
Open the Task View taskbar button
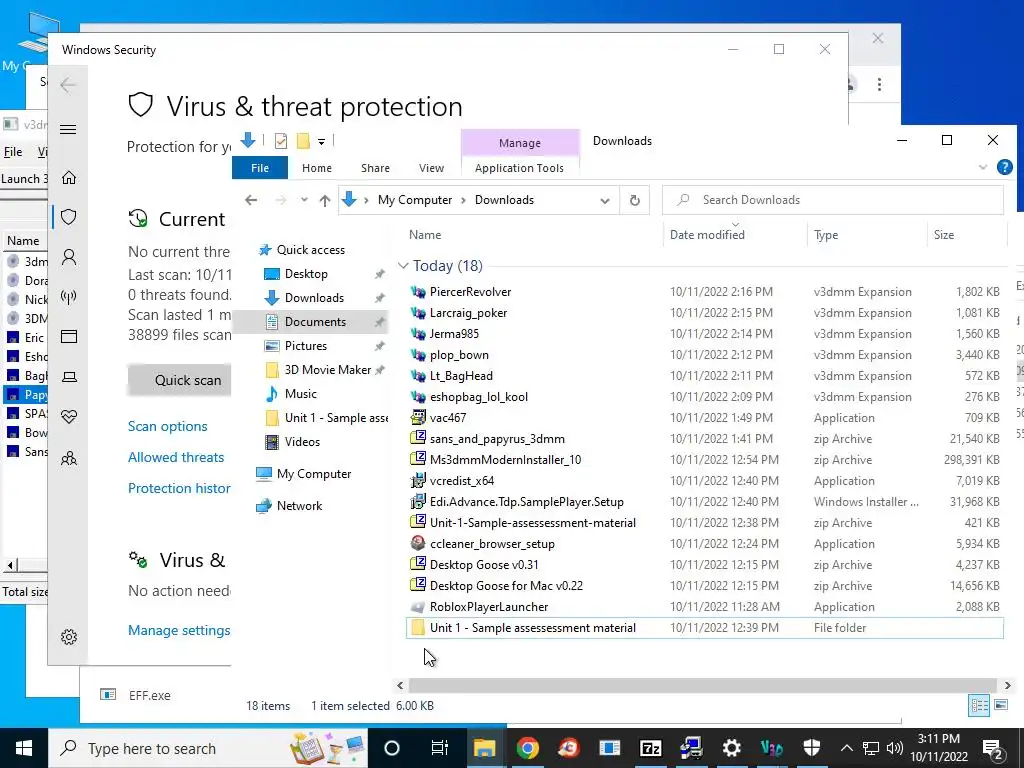point(440,748)
